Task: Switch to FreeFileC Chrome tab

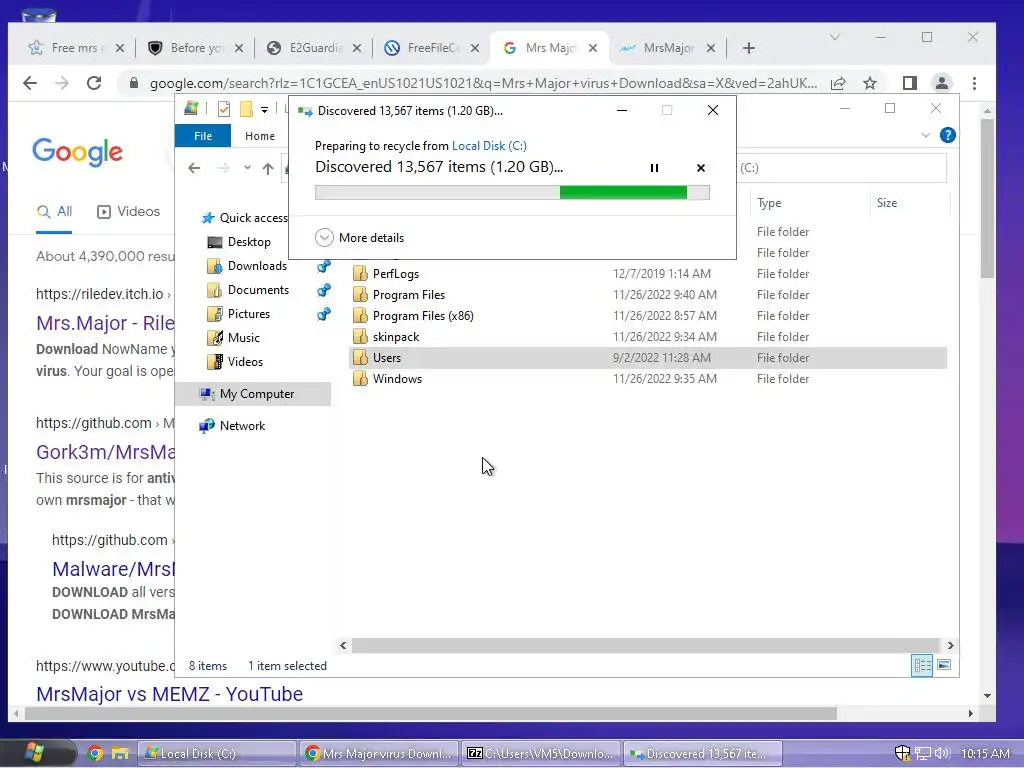Action: [432, 48]
